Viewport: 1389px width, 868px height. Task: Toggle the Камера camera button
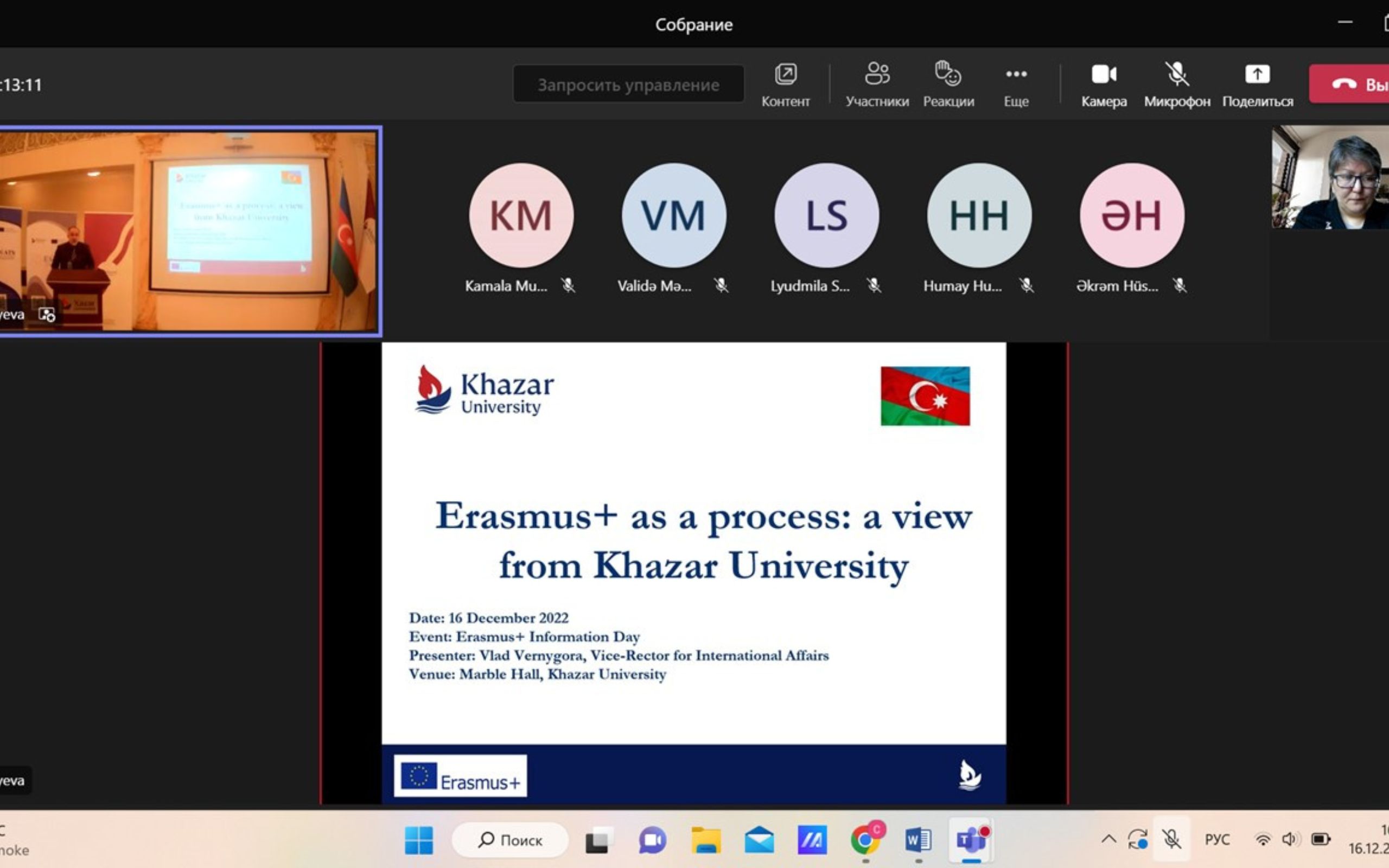[1103, 84]
